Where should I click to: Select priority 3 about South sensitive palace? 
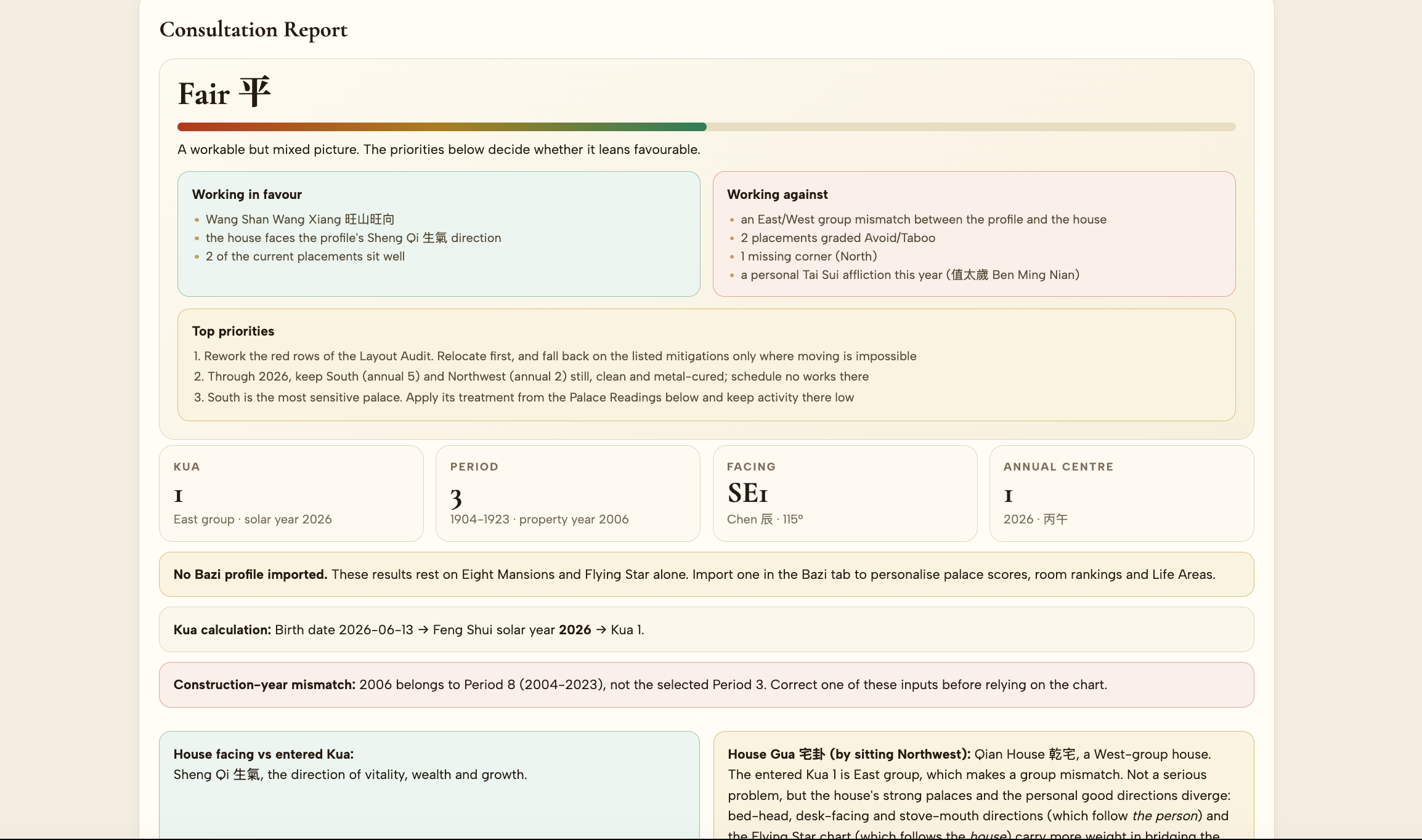tap(524, 397)
